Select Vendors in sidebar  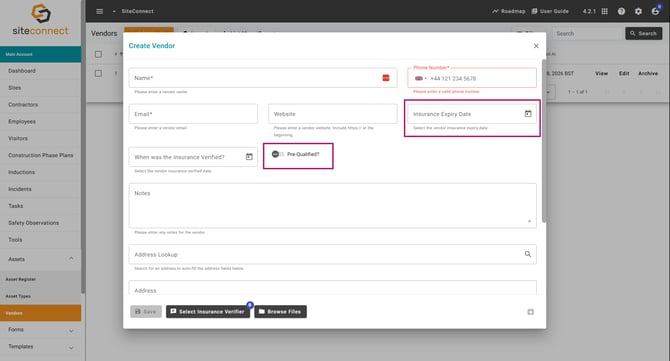click(41, 313)
